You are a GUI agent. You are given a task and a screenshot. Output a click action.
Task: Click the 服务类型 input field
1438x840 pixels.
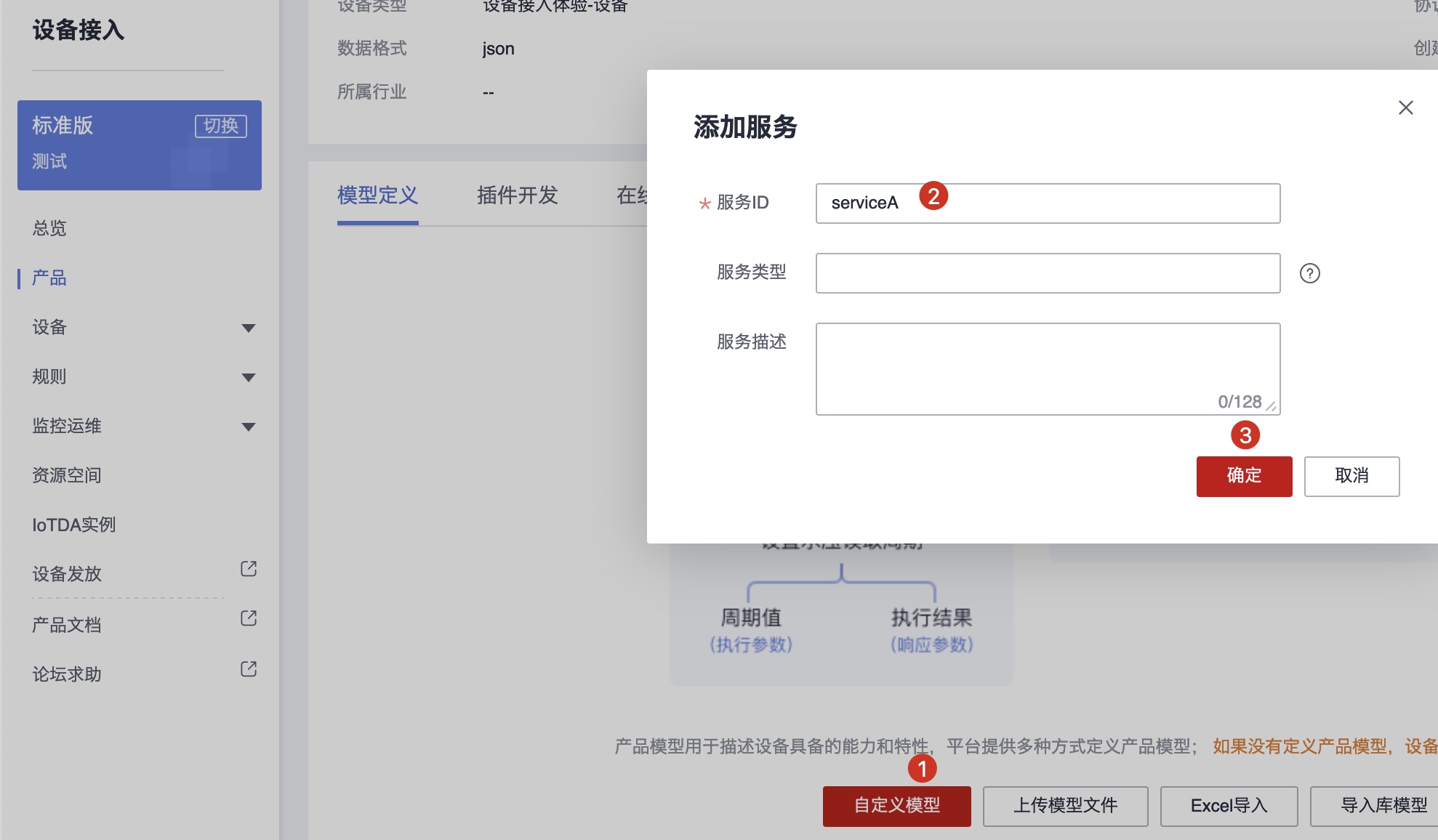[1047, 273]
